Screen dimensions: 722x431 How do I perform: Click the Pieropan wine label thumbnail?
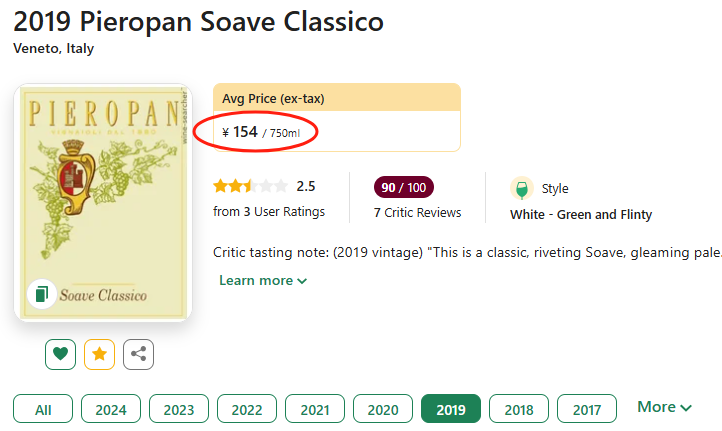[x=103, y=200]
